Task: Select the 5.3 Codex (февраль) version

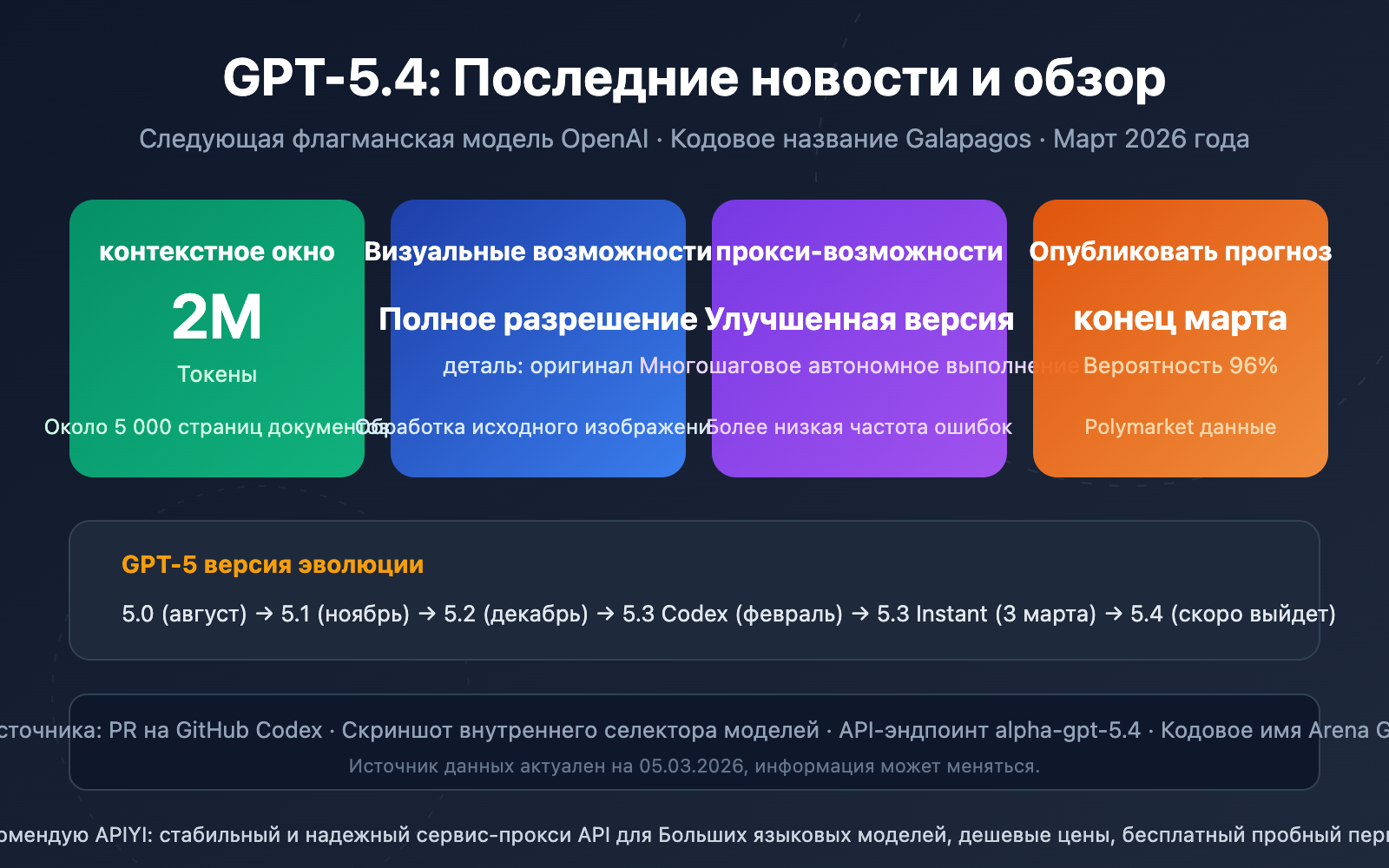Action: (x=732, y=615)
